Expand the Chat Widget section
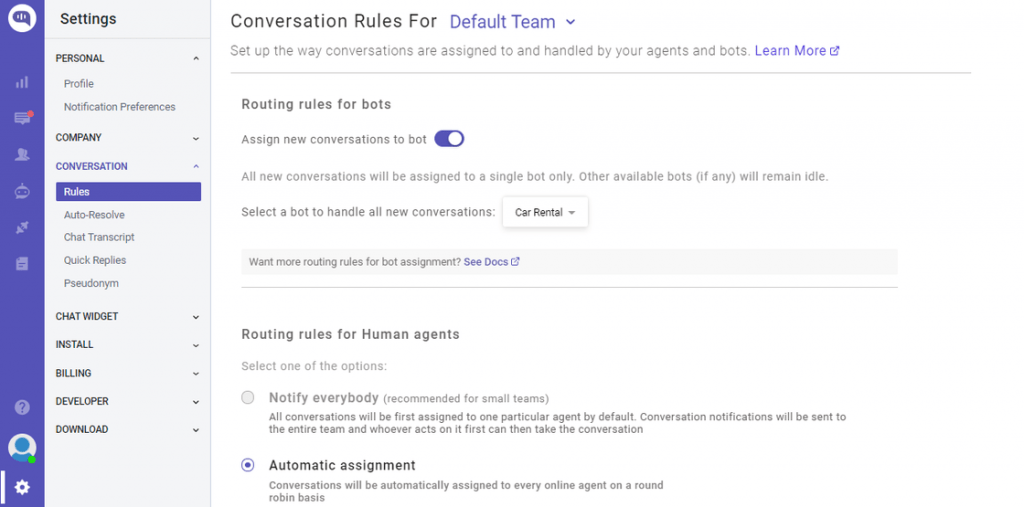This screenshot has width=1024, height=507. [127, 316]
